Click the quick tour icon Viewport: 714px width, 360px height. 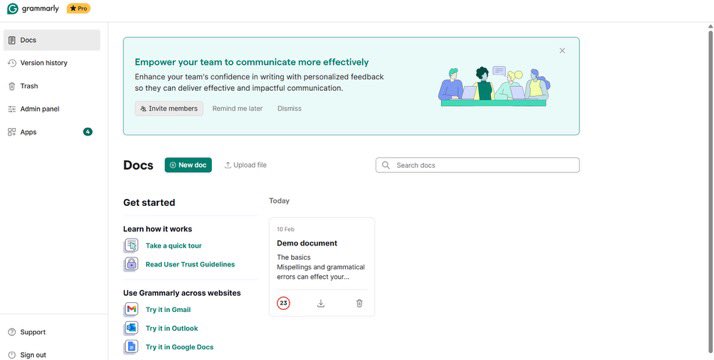pos(131,246)
